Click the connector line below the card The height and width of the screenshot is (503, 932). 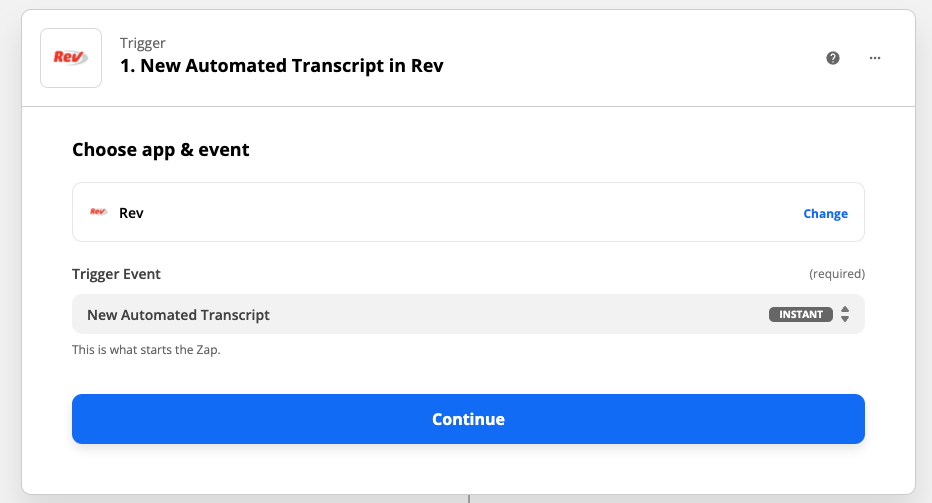click(468, 498)
